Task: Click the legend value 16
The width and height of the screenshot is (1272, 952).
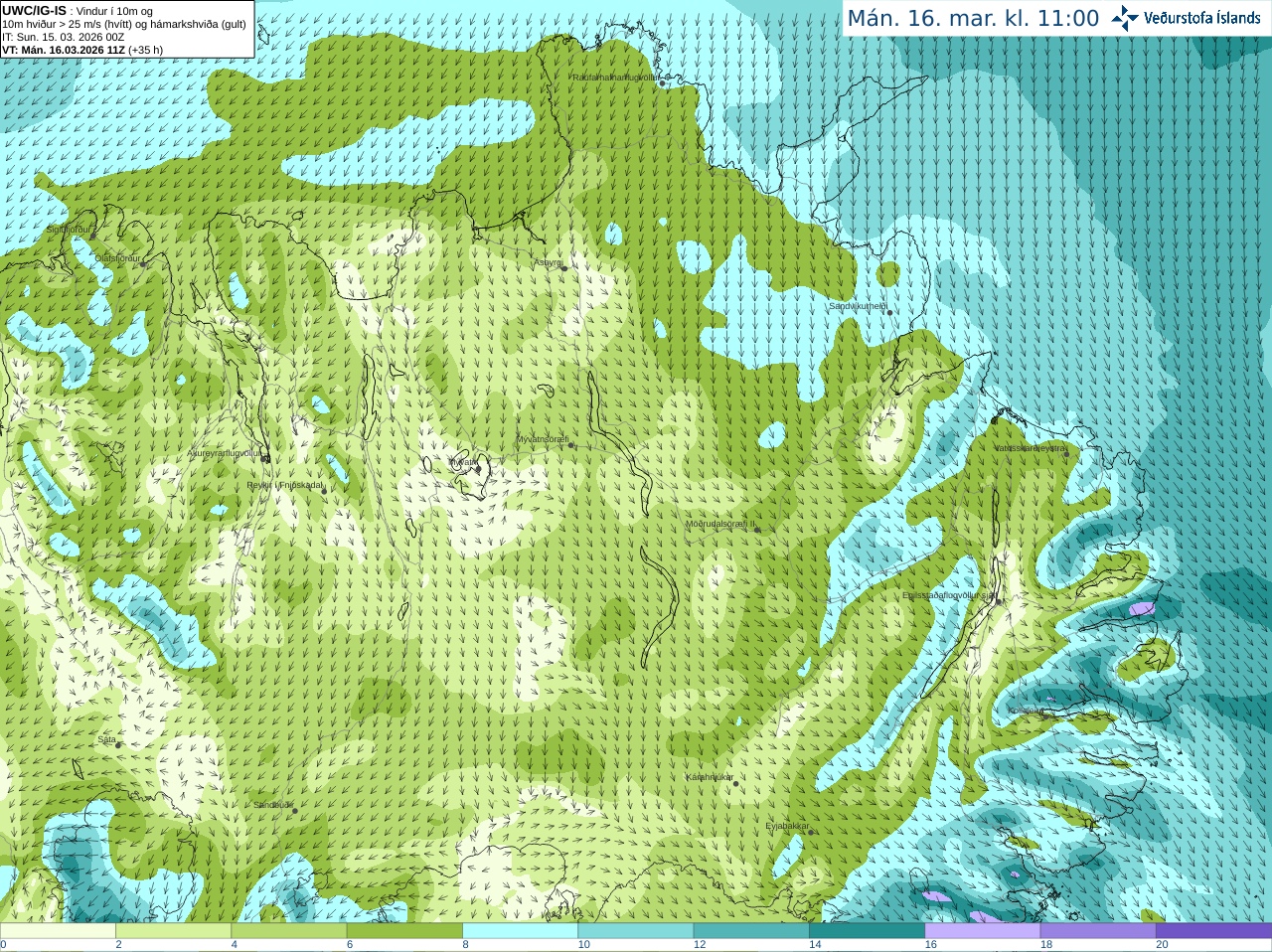Action: 931,945
